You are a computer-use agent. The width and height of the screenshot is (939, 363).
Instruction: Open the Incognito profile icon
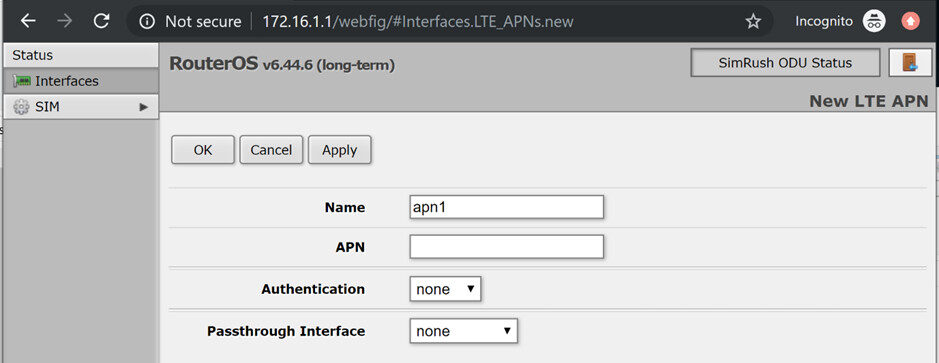(x=874, y=22)
